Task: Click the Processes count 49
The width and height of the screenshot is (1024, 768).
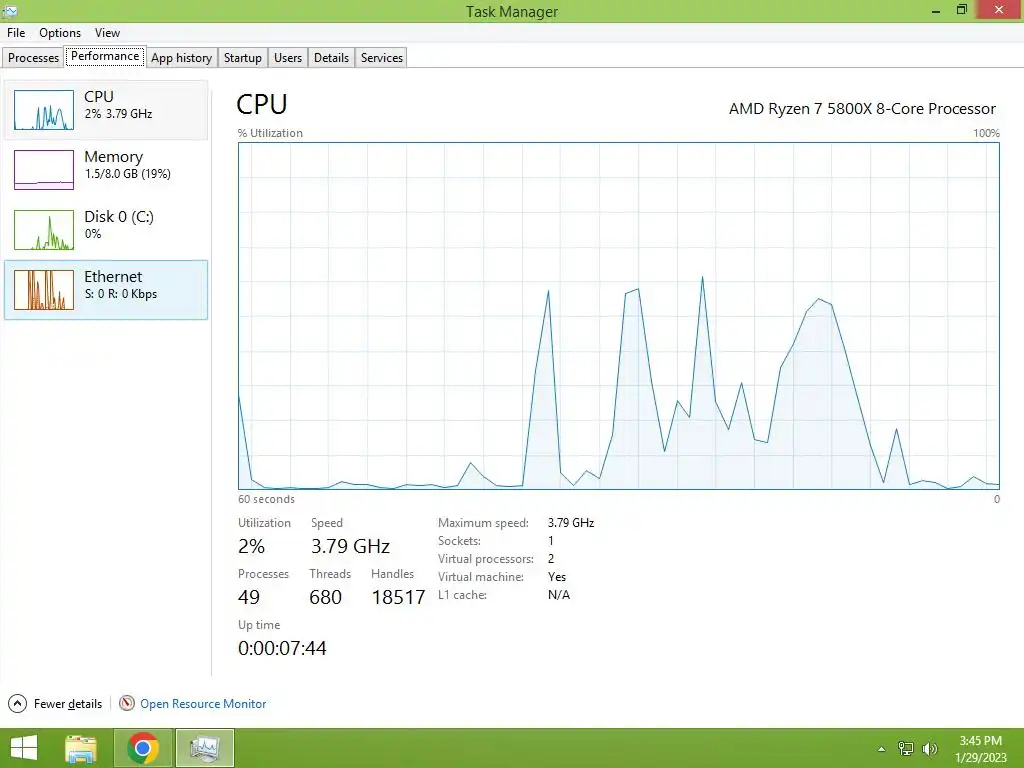Action: 249,597
